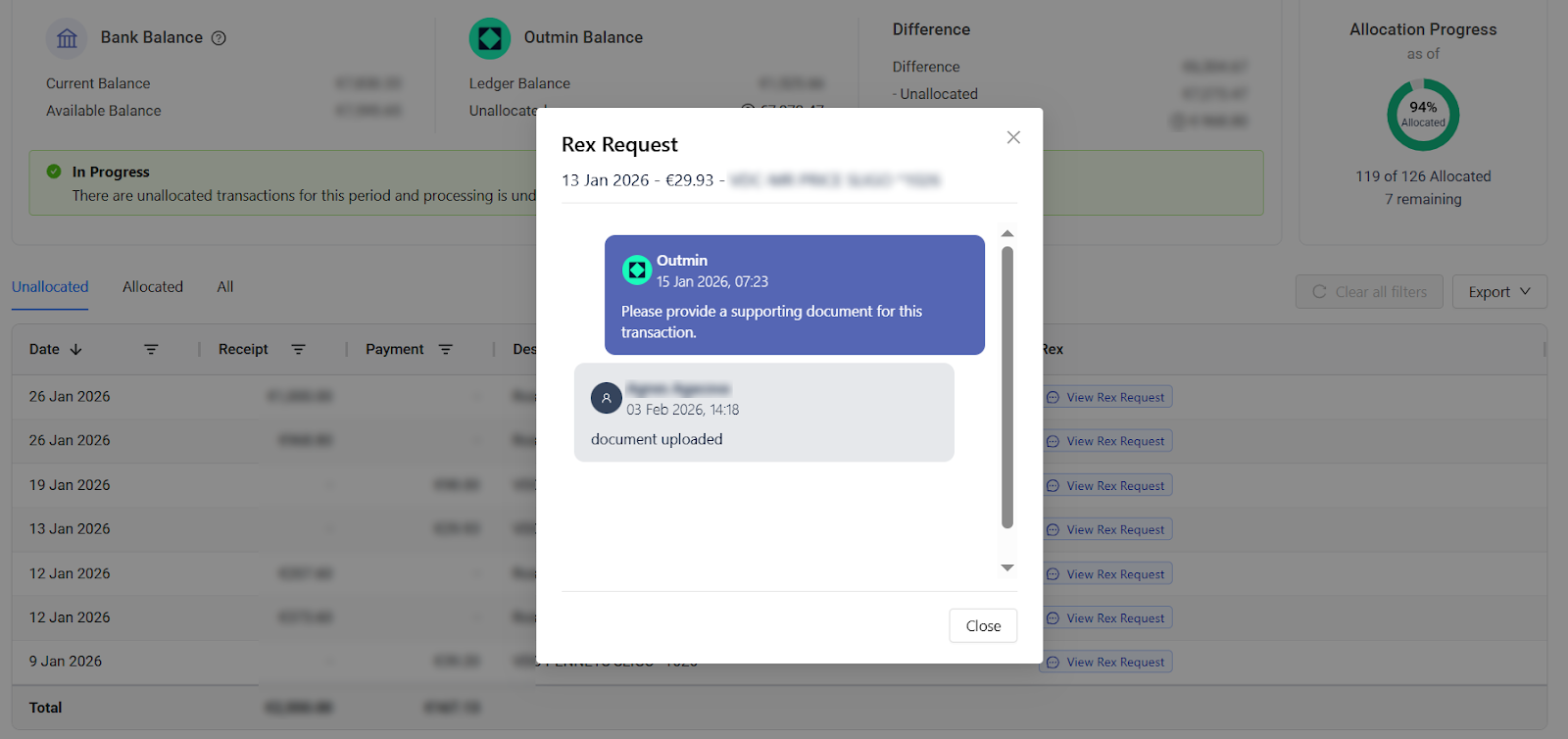Viewport: 1568px width, 739px height.
Task: Click the Total row label
Action: pos(45,708)
